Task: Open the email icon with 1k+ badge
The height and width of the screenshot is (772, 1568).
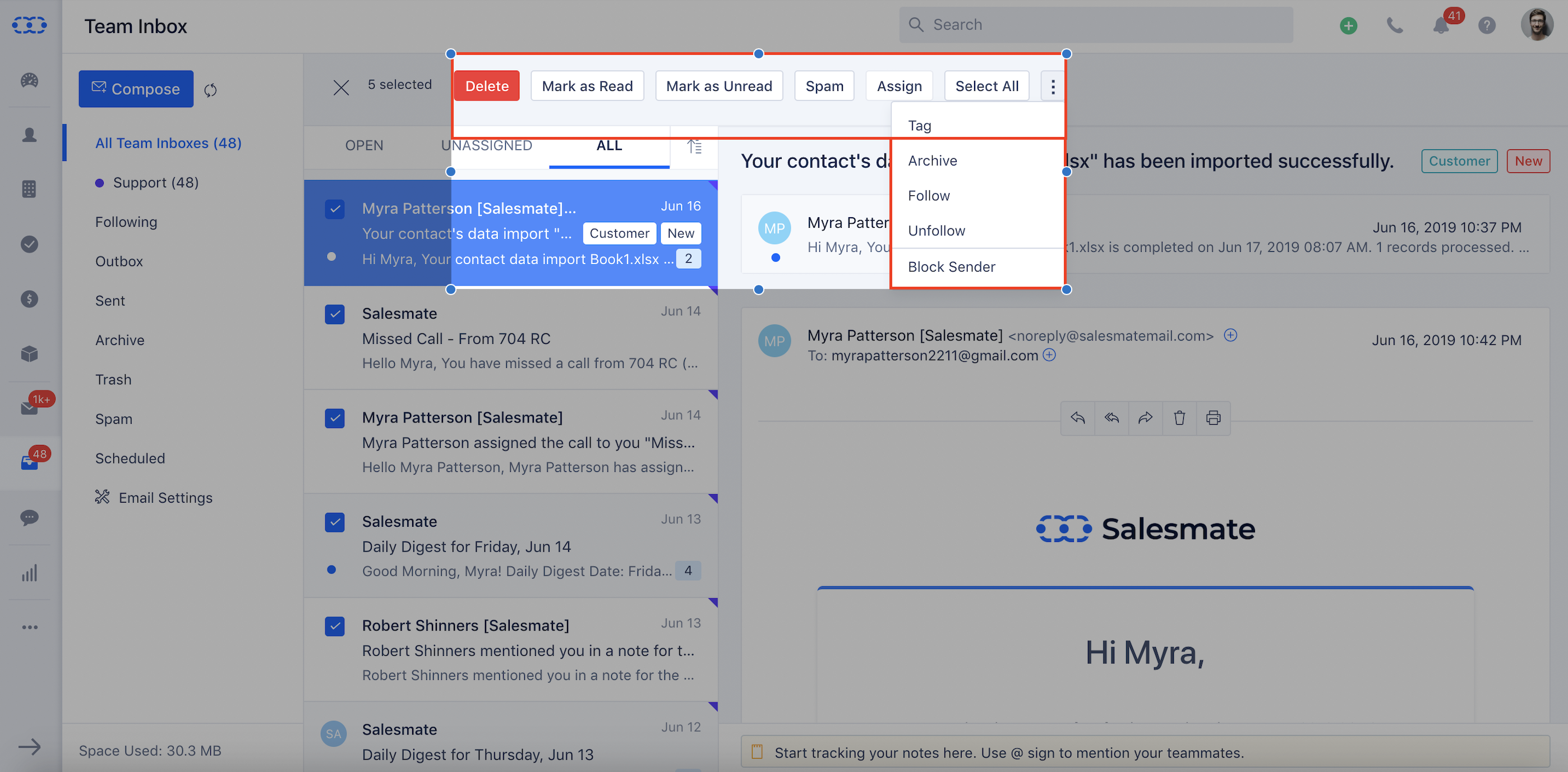Action: point(29,408)
